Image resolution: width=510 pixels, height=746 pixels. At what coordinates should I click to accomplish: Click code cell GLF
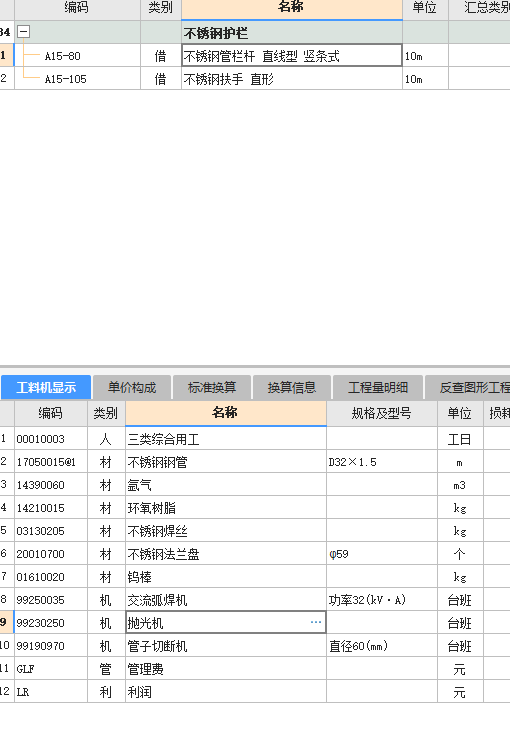tap(51, 668)
